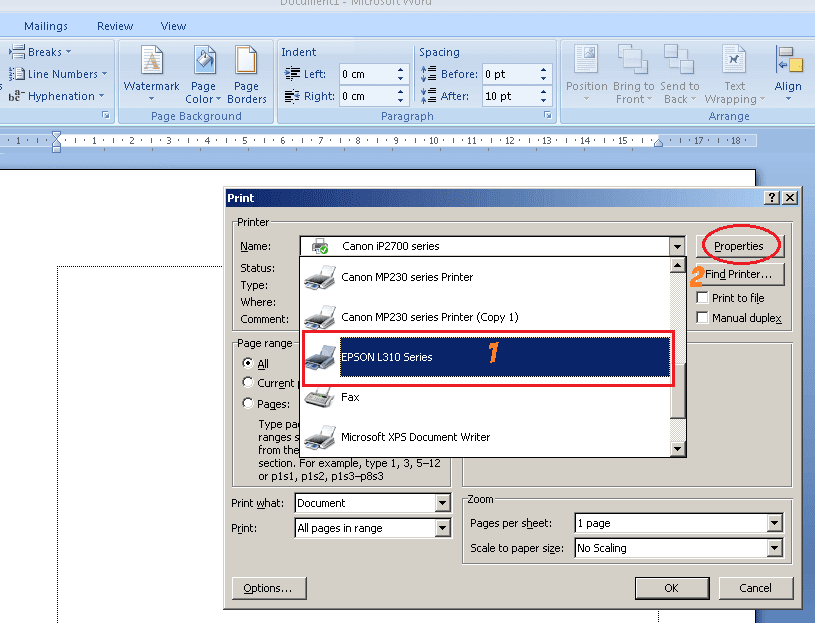Close the Print dialog window

pos(790,197)
